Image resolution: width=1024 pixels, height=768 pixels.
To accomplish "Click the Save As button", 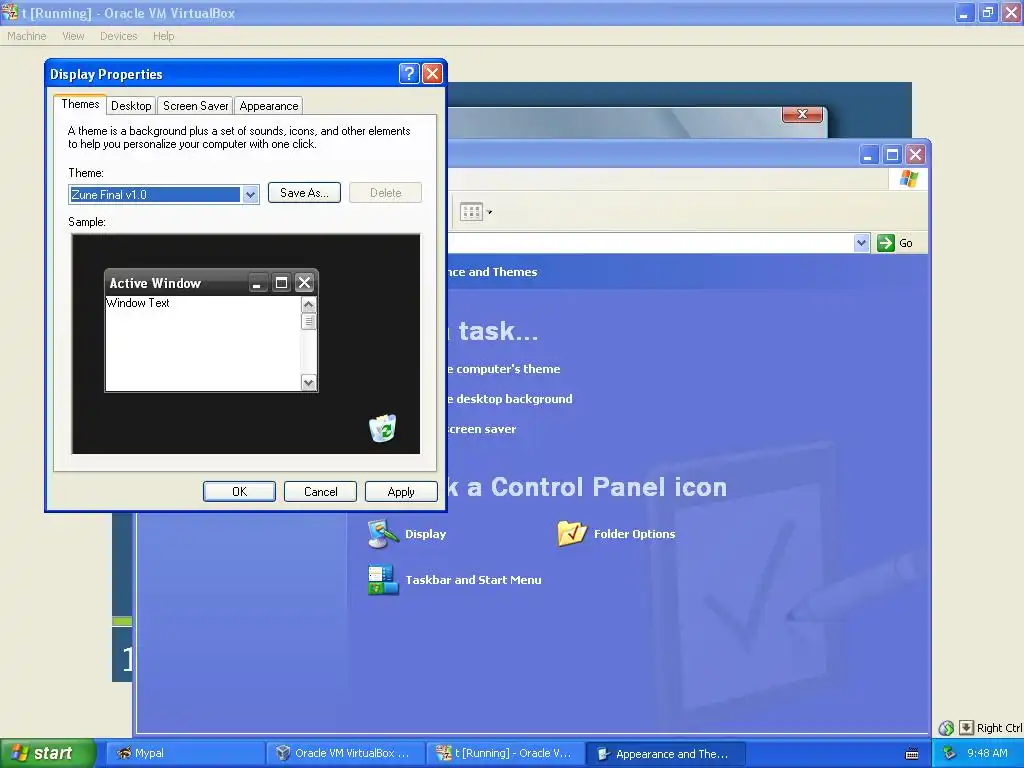I will 304,193.
